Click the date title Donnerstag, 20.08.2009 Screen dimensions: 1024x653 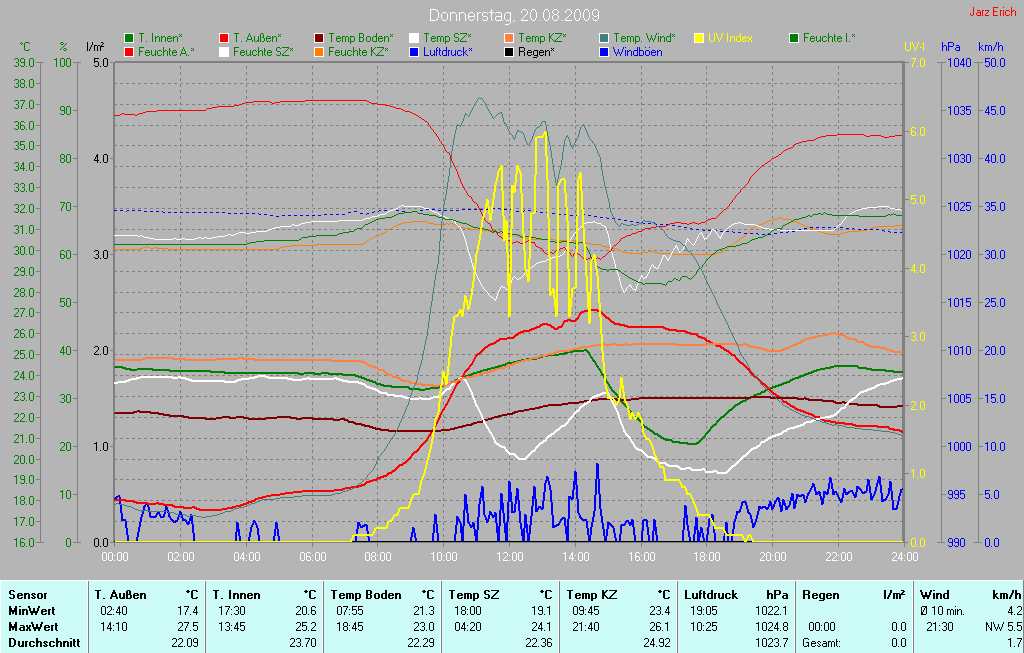514,15
